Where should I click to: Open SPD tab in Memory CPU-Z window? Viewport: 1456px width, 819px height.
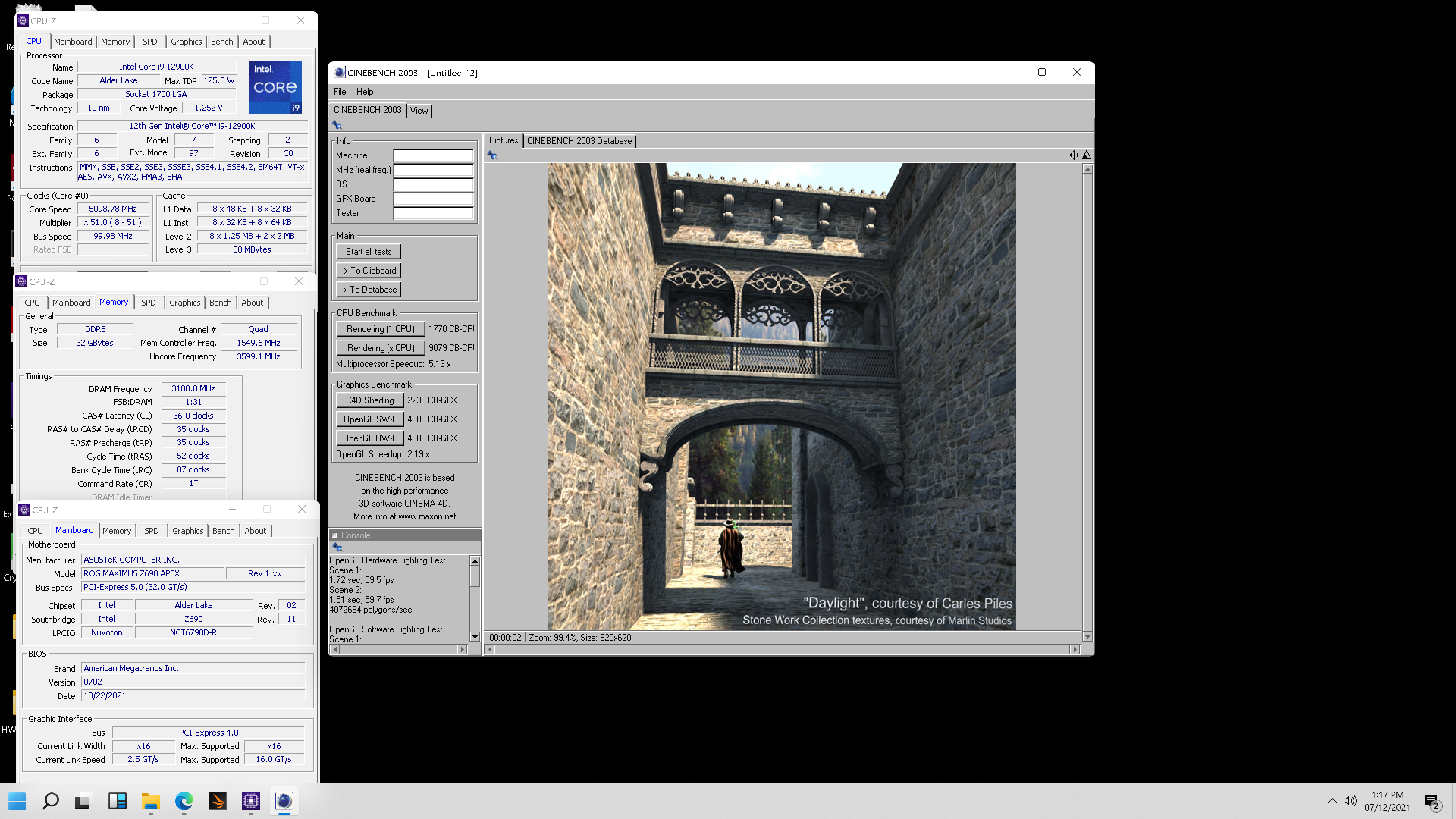point(148,303)
